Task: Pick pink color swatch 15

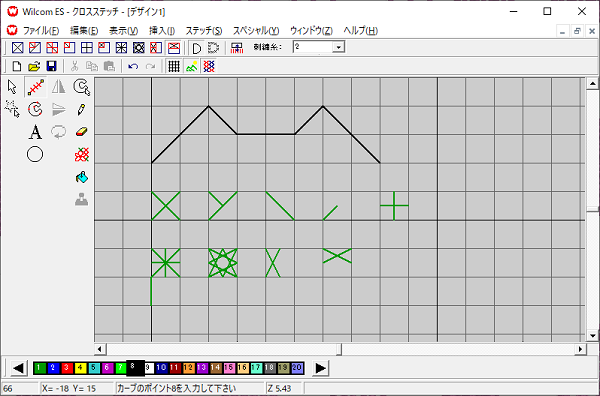Action: (229, 368)
